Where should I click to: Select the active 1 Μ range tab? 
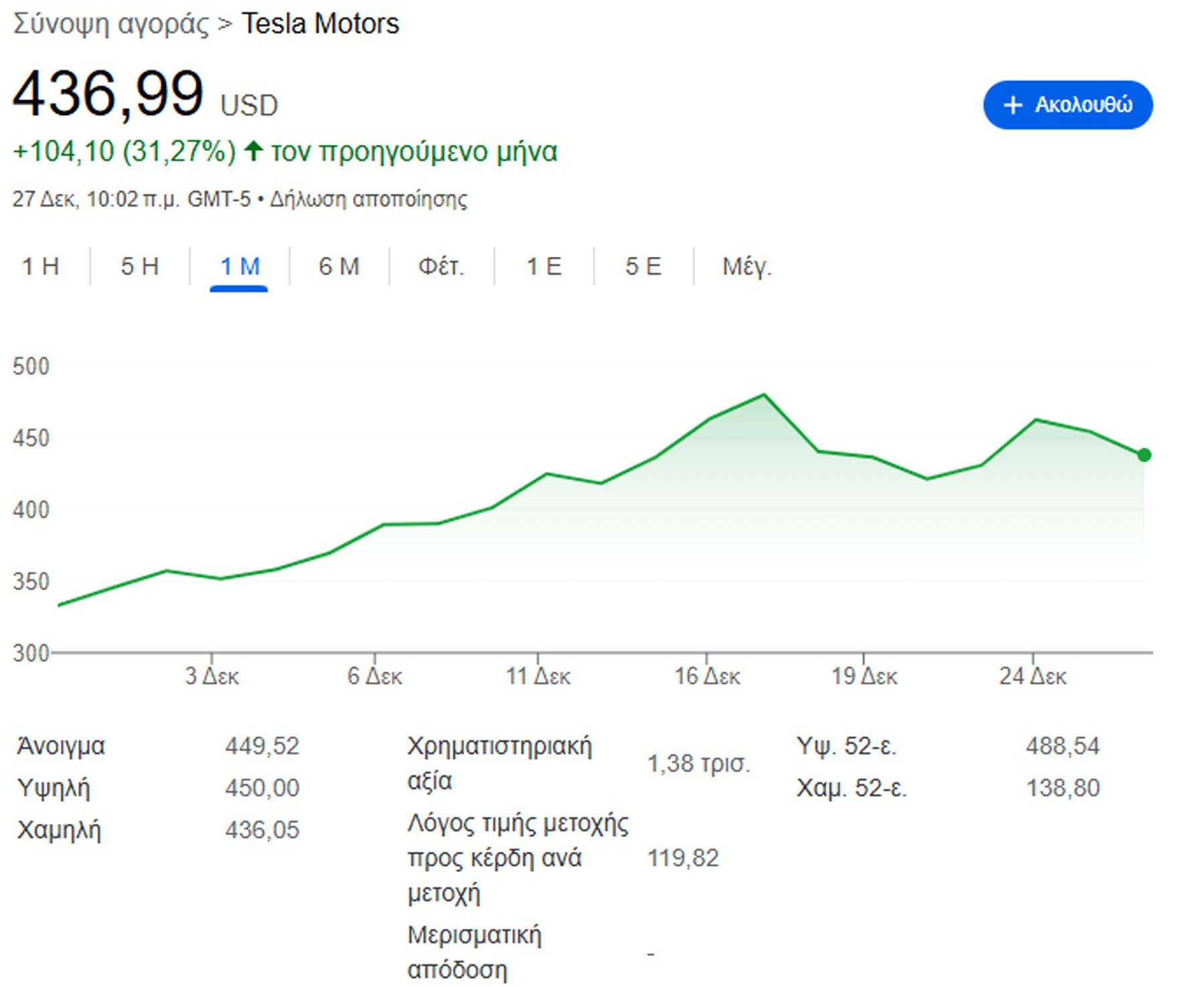pyautogui.click(x=239, y=266)
